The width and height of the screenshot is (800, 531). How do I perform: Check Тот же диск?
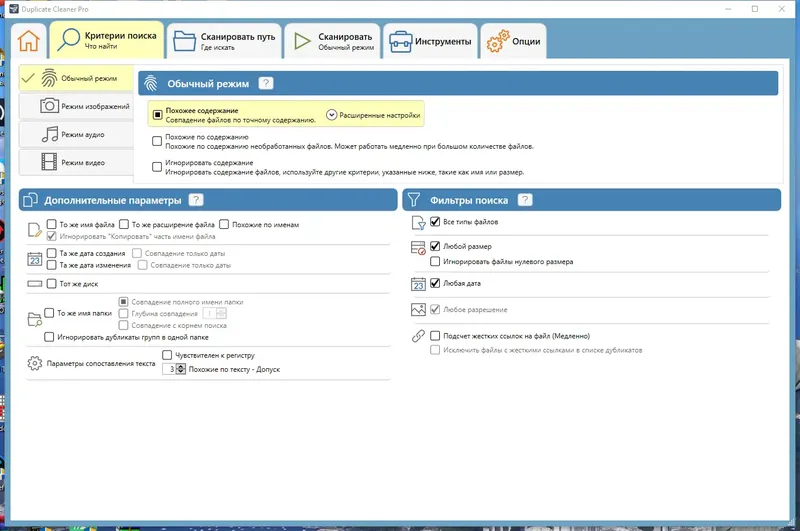52,284
